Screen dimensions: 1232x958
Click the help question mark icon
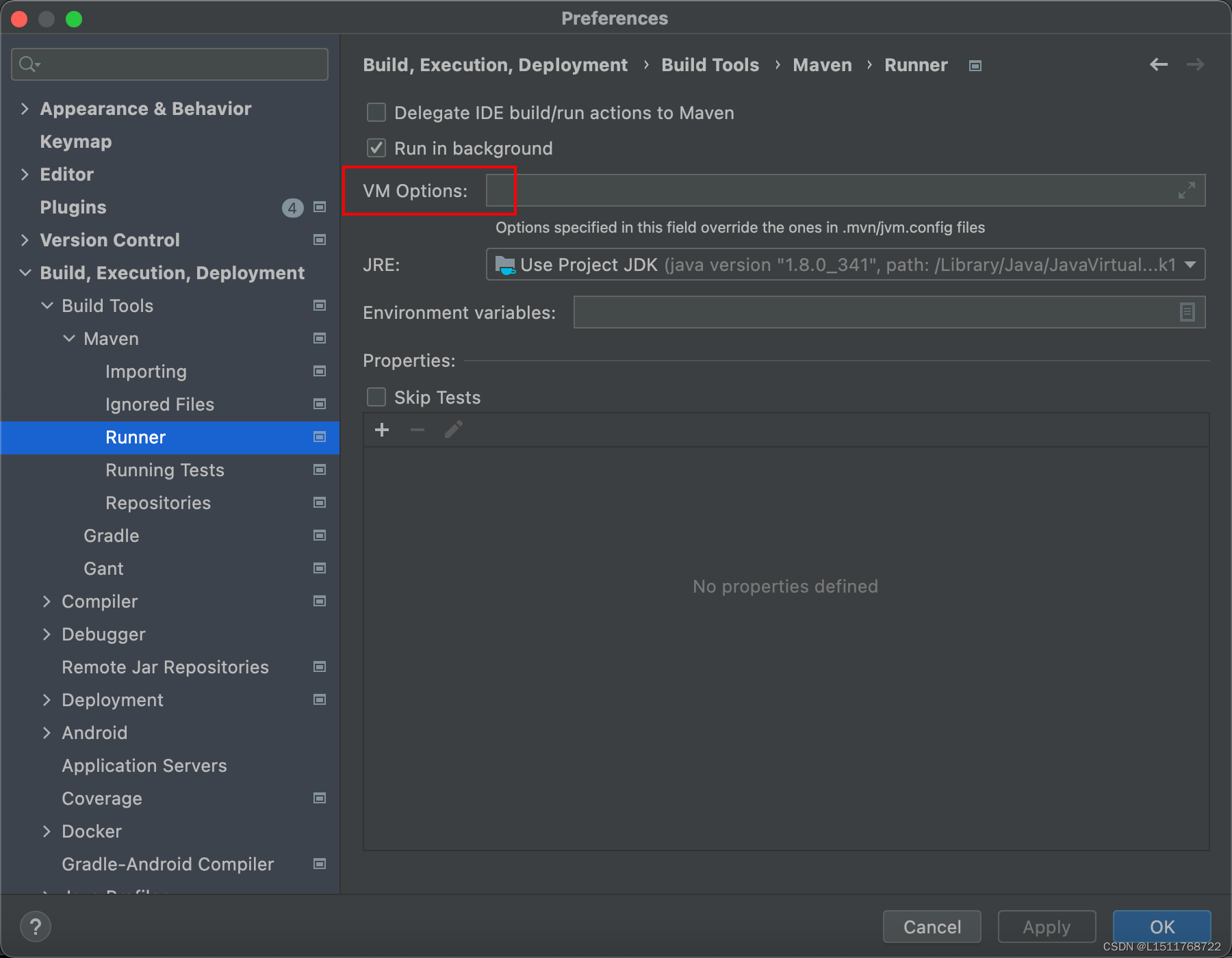(36, 927)
